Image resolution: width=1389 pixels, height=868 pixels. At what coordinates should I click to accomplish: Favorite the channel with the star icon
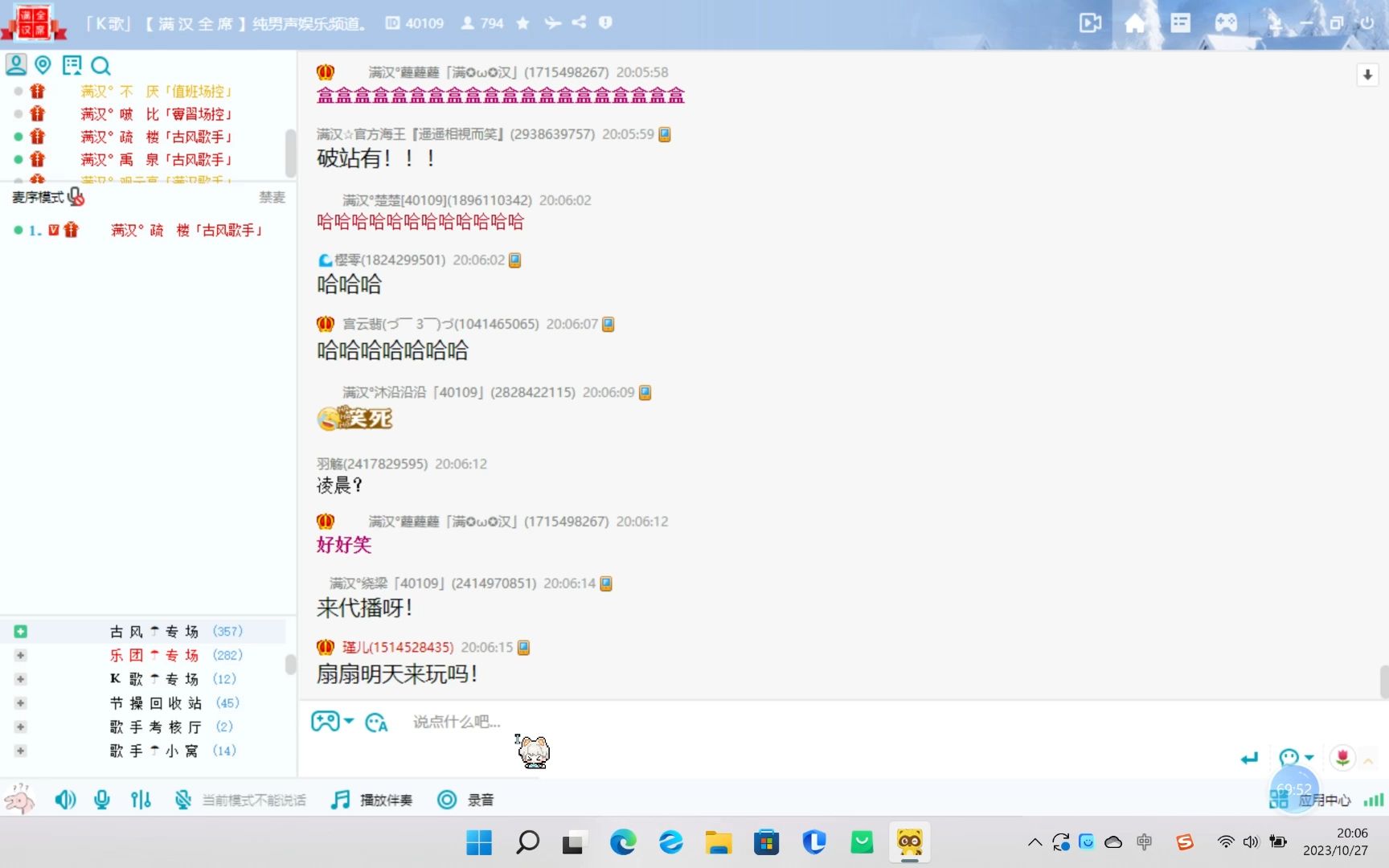click(522, 23)
